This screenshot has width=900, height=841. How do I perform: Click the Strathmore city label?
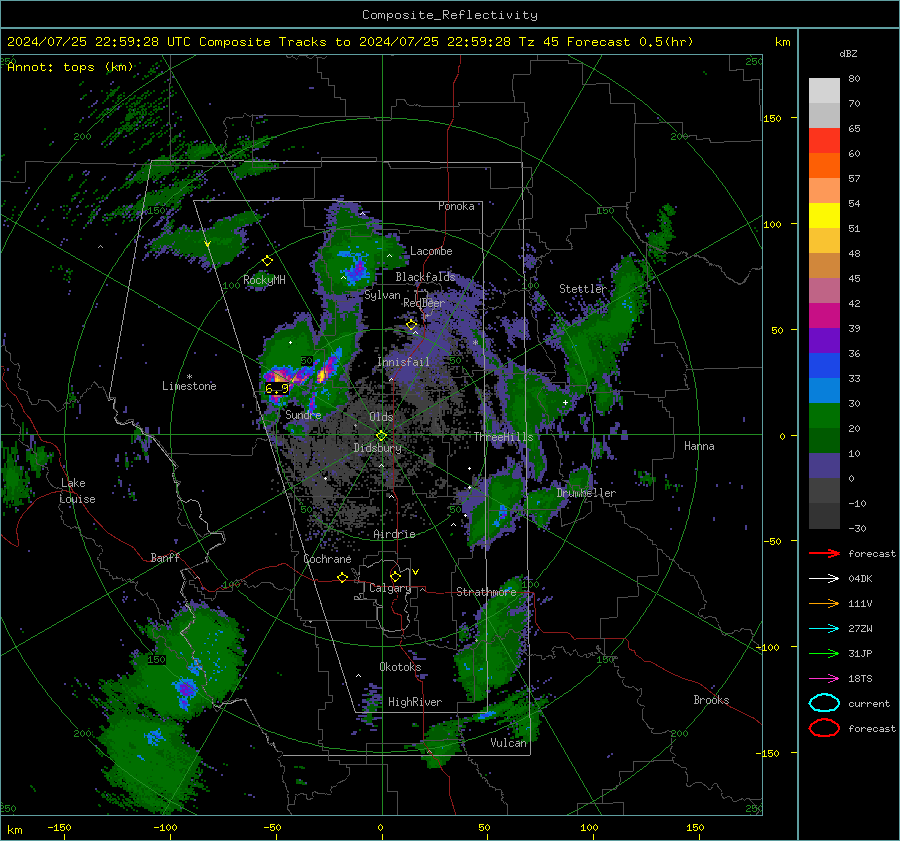486,592
